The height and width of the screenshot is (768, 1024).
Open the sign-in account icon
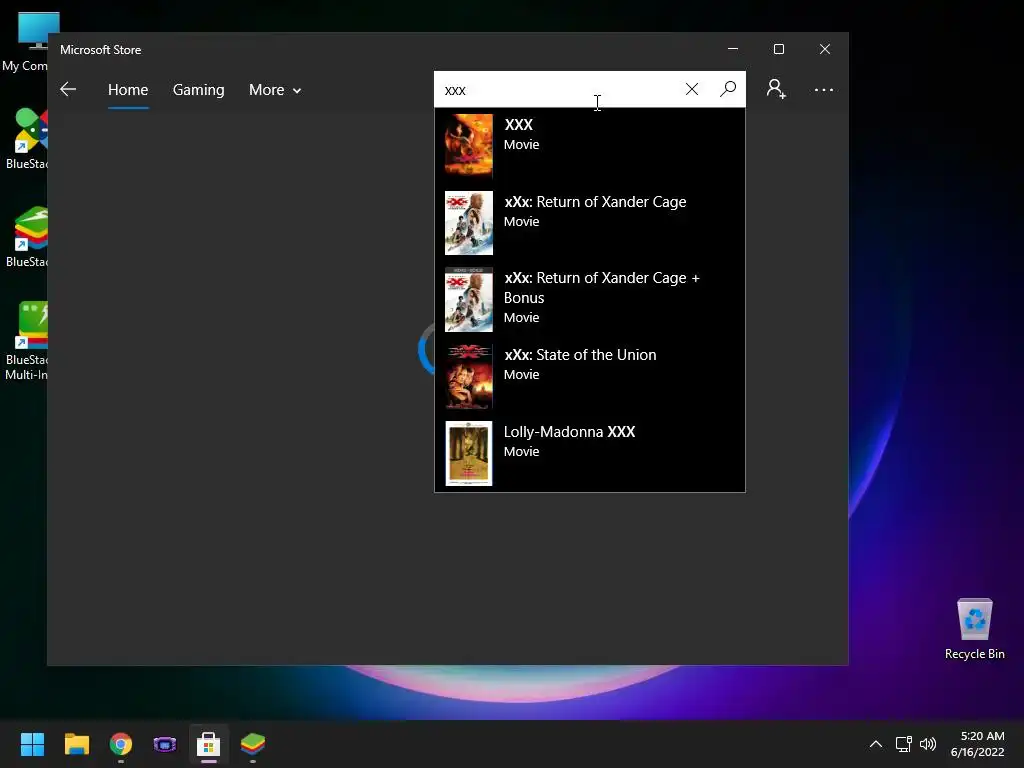776,89
